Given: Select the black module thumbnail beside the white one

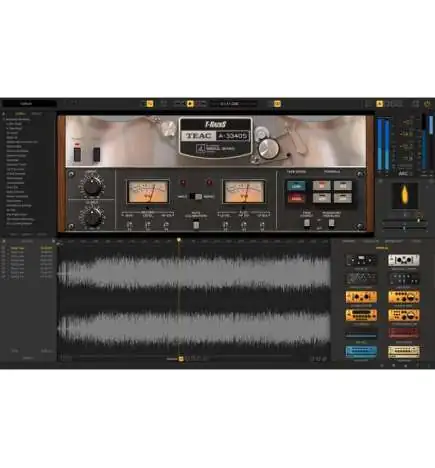Looking at the screenshot, I should 361,260.
